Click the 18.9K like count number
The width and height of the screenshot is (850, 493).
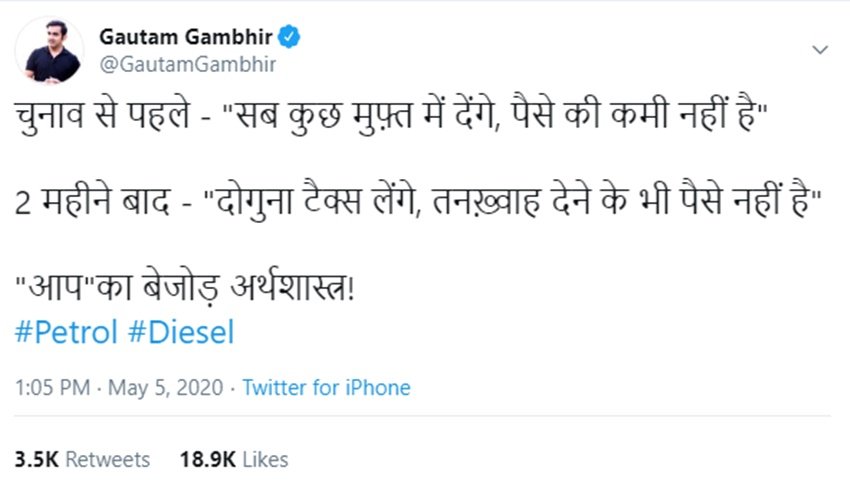[206, 460]
